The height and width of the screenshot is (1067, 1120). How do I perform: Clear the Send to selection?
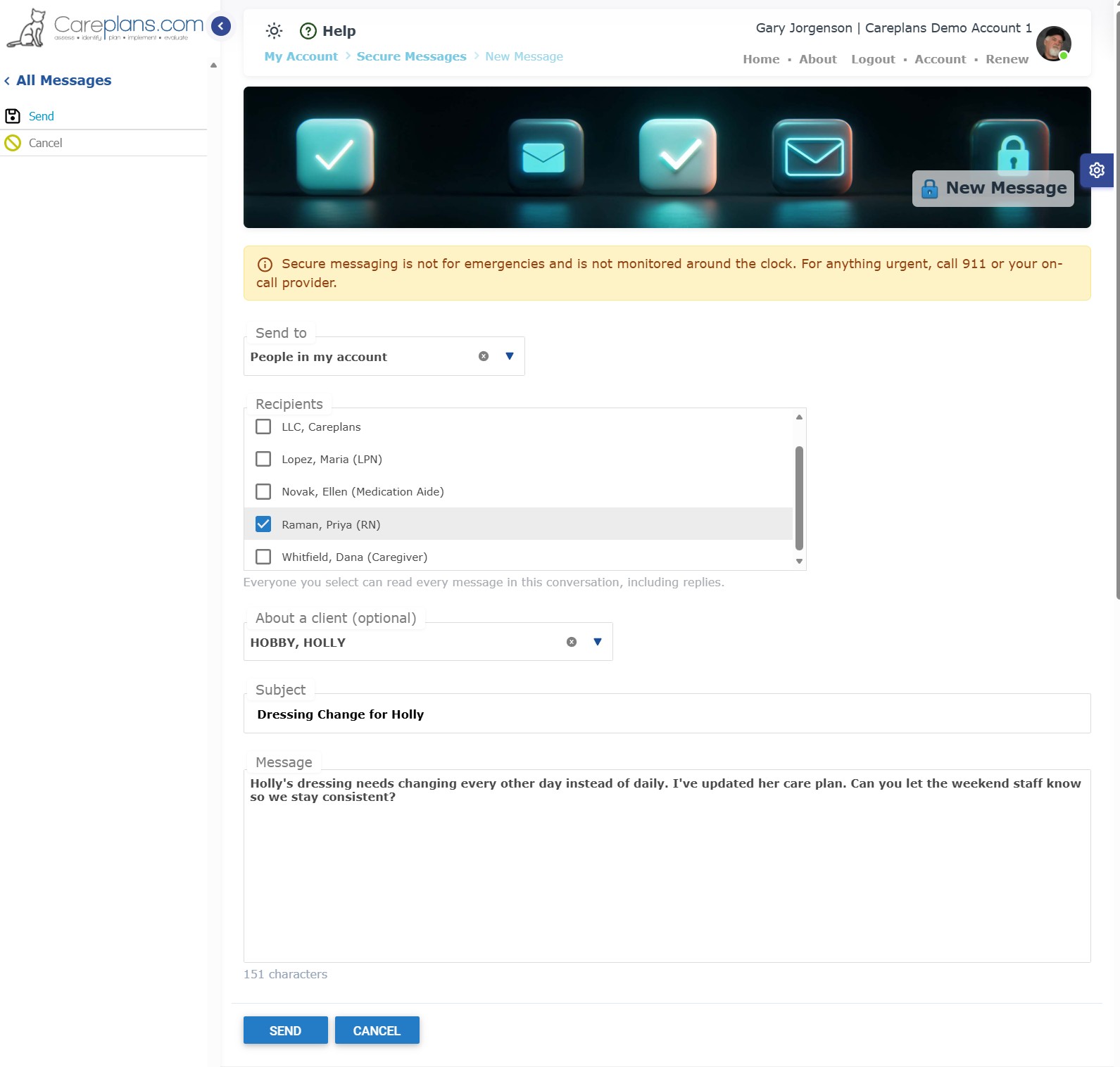484,356
